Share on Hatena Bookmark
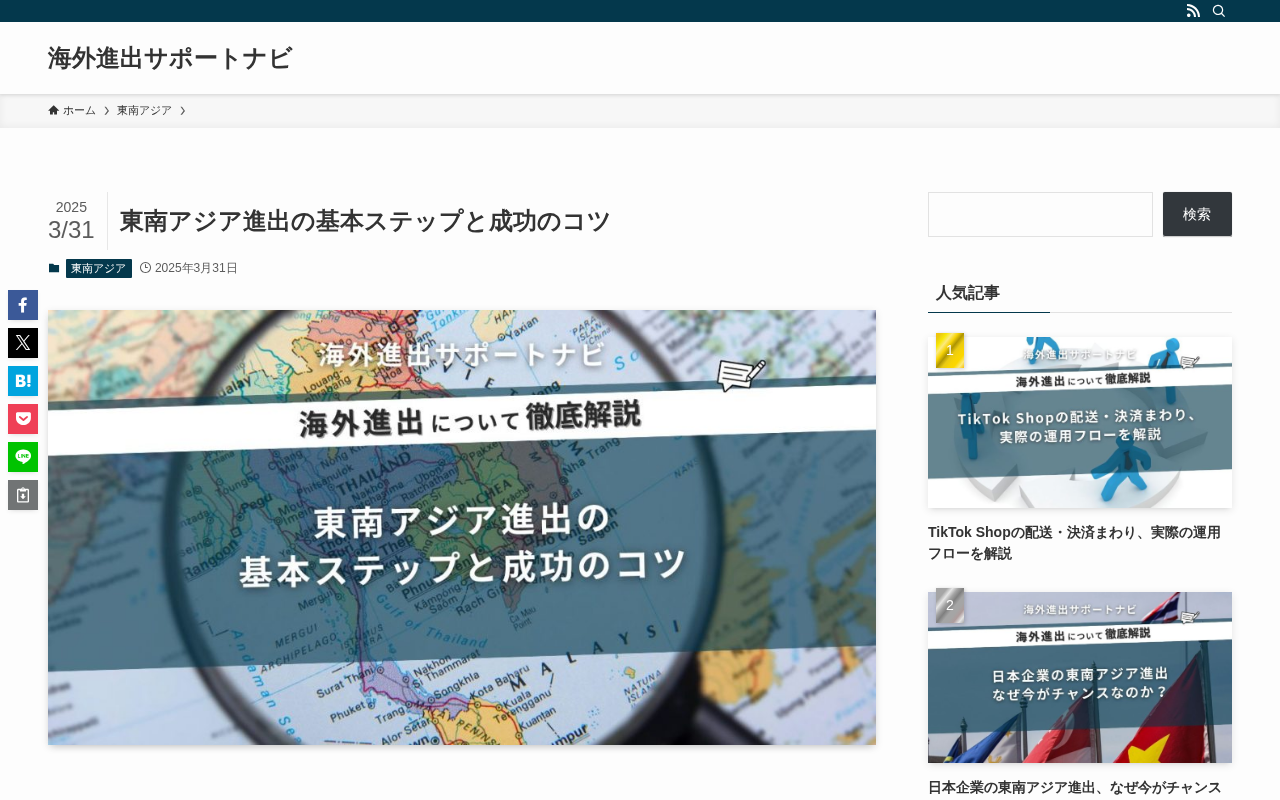 (x=23, y=381)
